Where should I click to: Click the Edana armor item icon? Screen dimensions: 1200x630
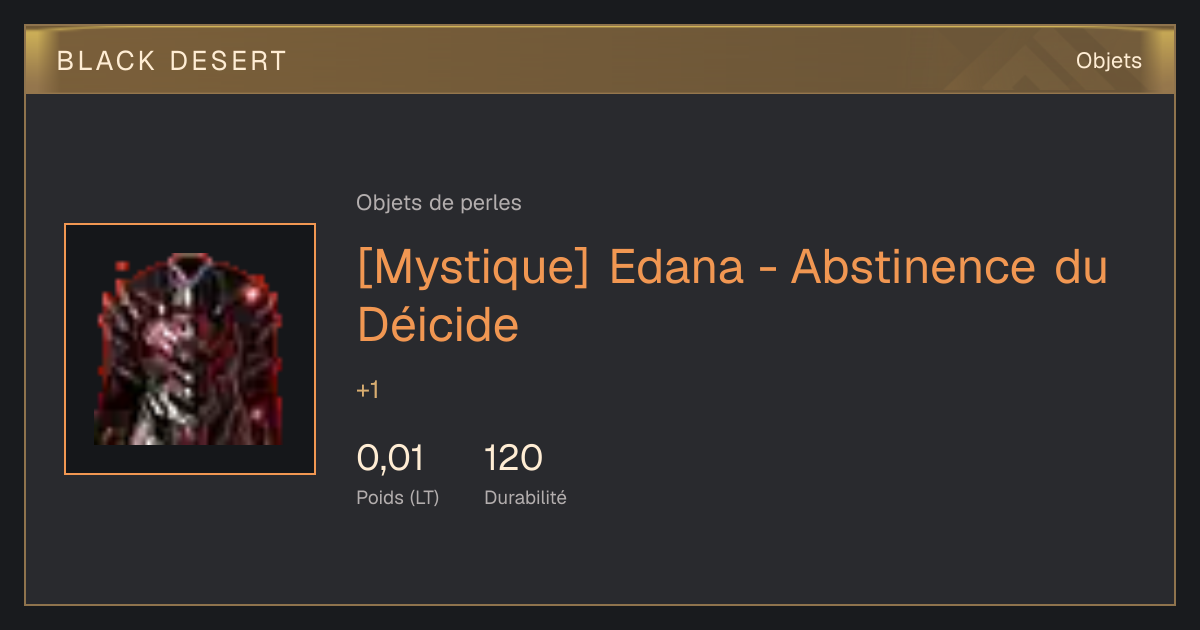tap(189, 349)
